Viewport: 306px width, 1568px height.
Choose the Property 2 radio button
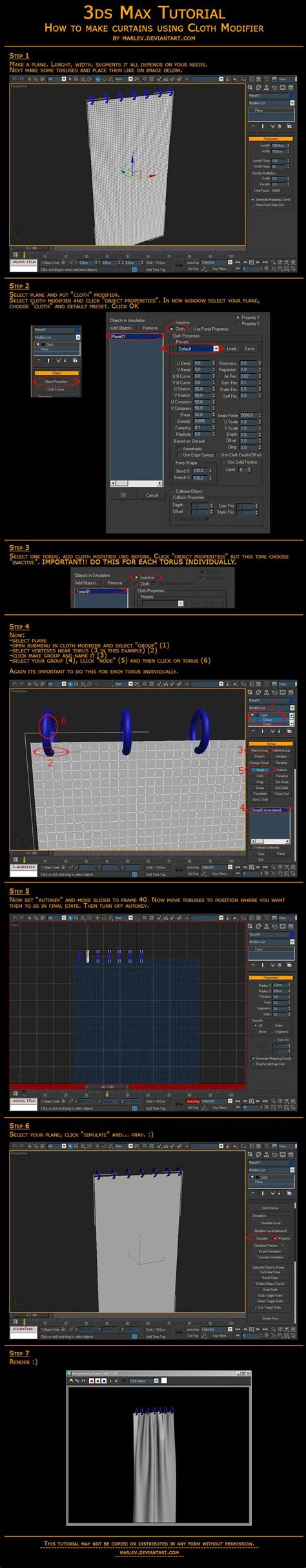click(x=238, y=323)
